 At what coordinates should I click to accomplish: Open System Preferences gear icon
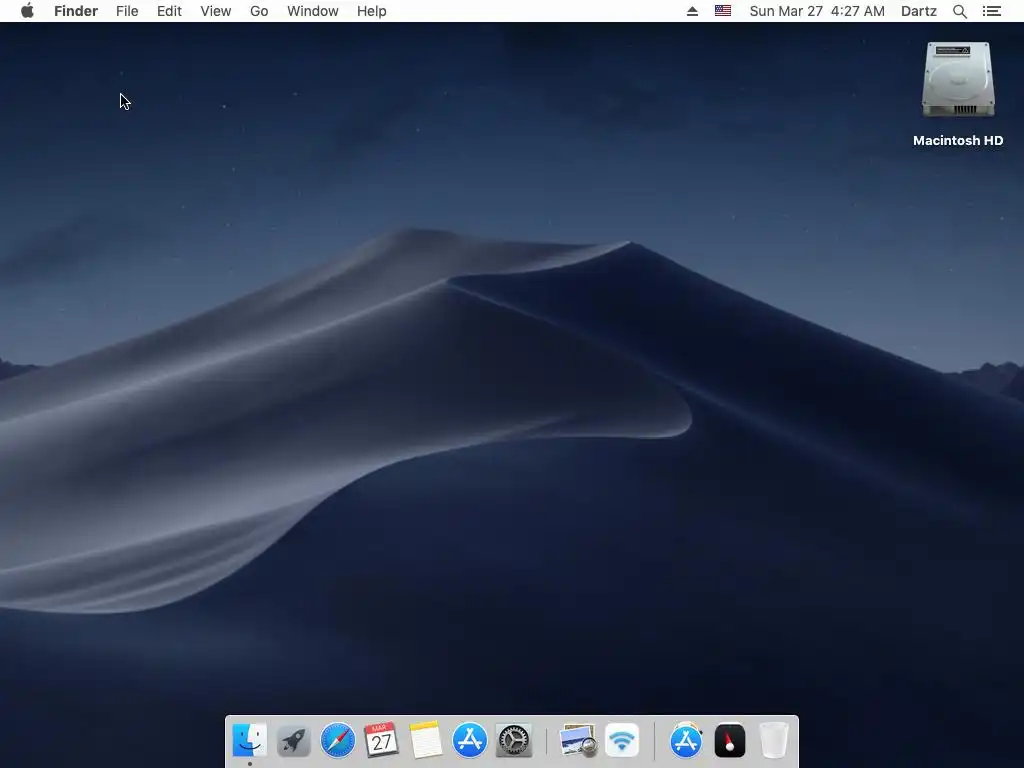[x=514, y=741]
